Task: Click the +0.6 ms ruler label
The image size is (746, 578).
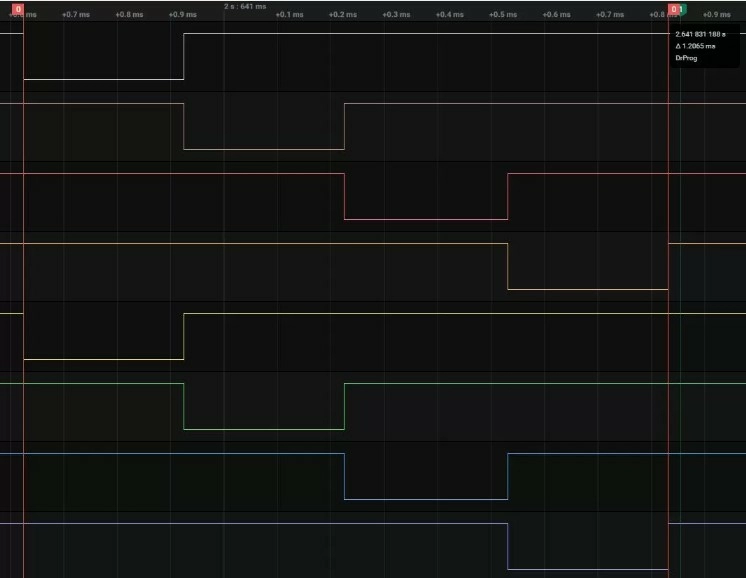Action: 557,15
